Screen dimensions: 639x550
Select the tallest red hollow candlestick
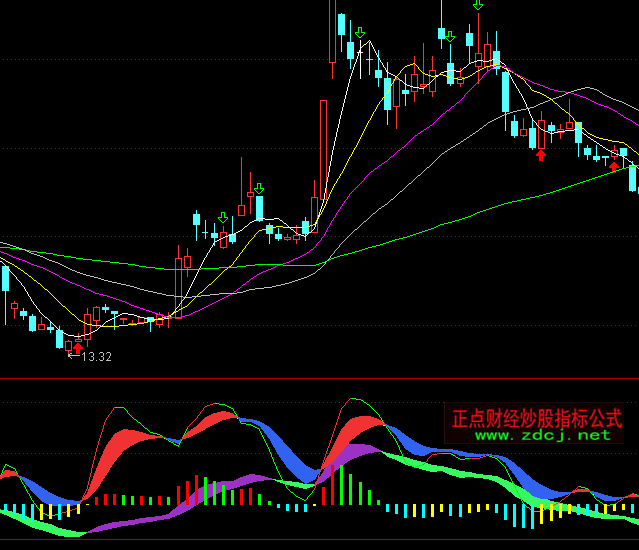coord(323,150)
